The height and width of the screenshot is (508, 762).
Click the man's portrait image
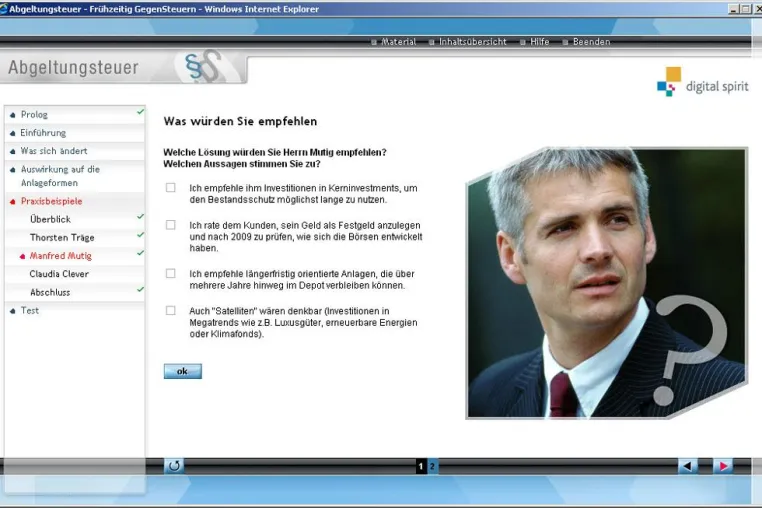[606, 283]
